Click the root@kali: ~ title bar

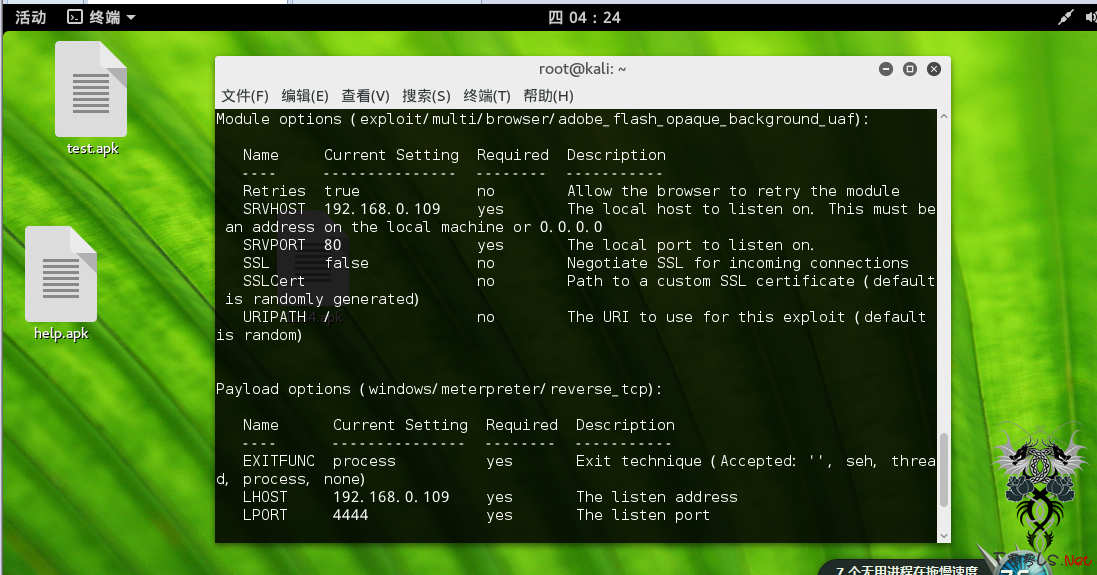[582, 69]
